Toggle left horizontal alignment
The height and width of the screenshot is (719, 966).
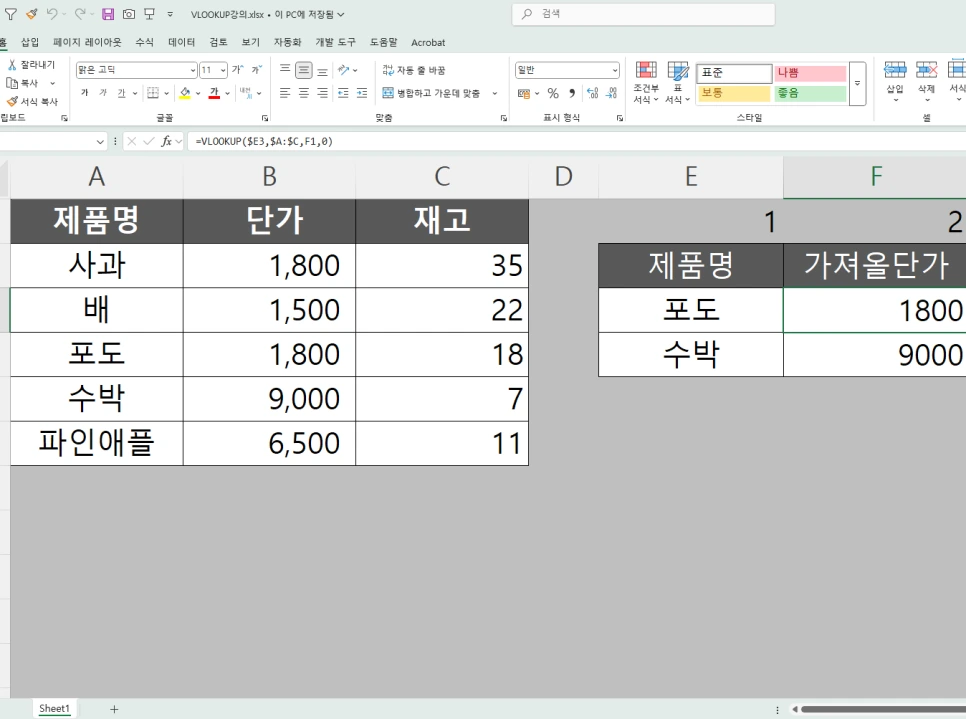click(285, 92)
